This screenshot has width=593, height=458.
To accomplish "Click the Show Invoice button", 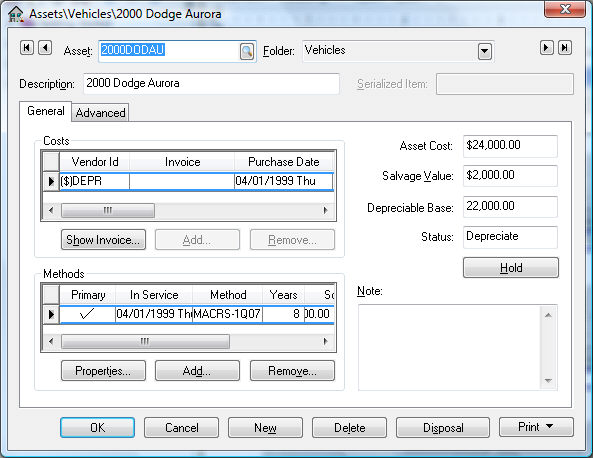I will 103,240.
